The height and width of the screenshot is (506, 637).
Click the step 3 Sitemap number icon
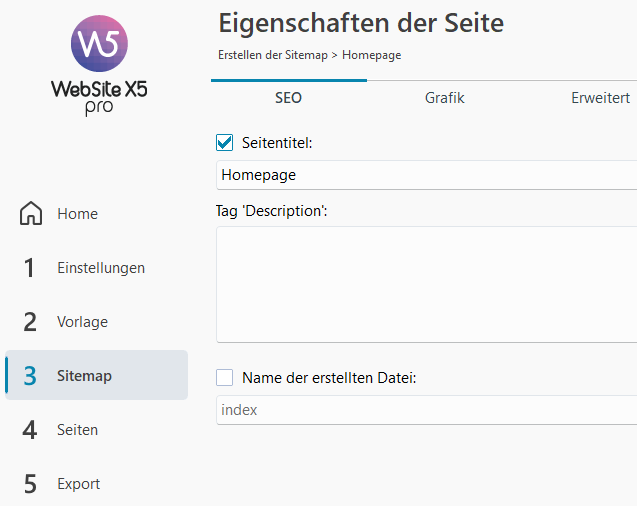(x=30, y=376)
